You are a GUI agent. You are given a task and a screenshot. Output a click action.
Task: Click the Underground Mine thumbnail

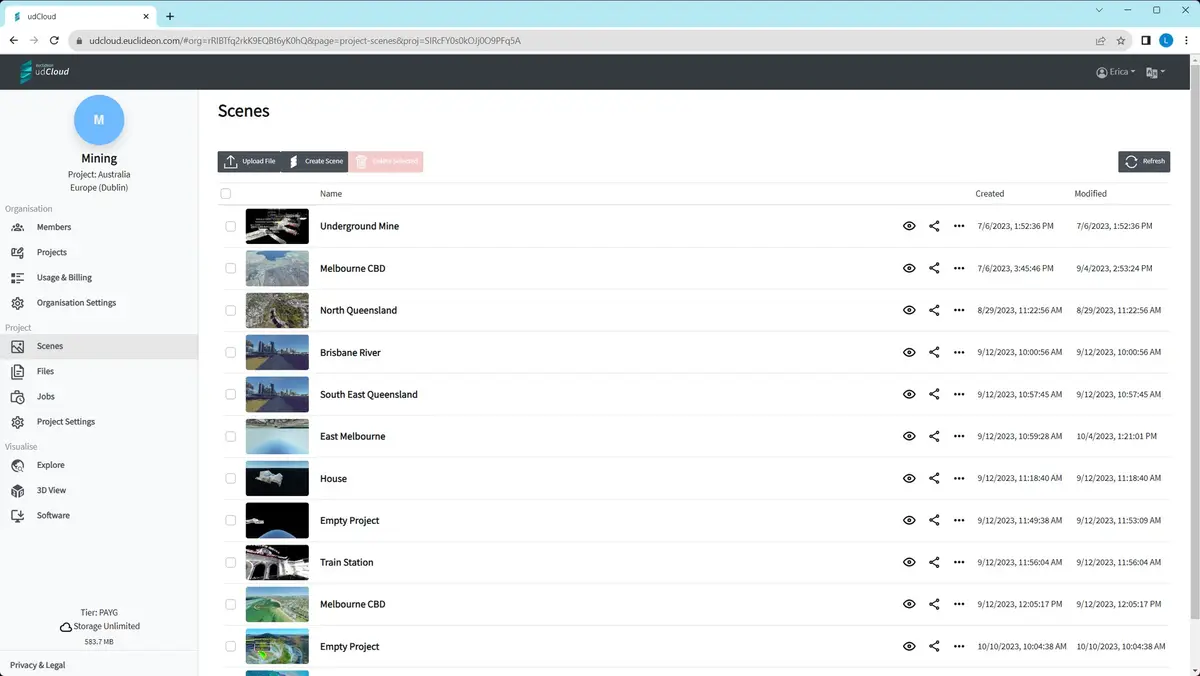277,226
